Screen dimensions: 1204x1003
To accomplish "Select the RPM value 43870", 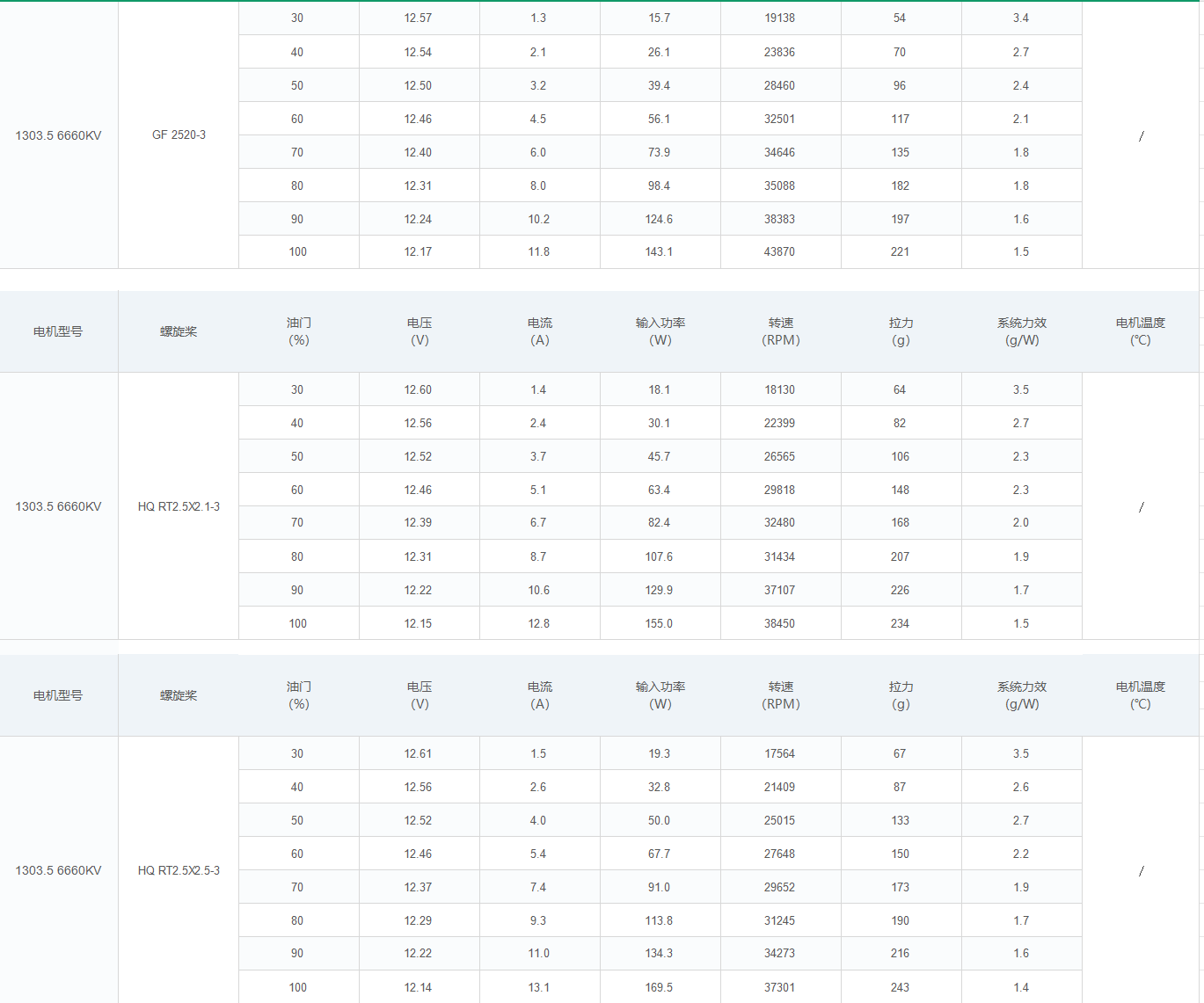I will click(779, 252).
